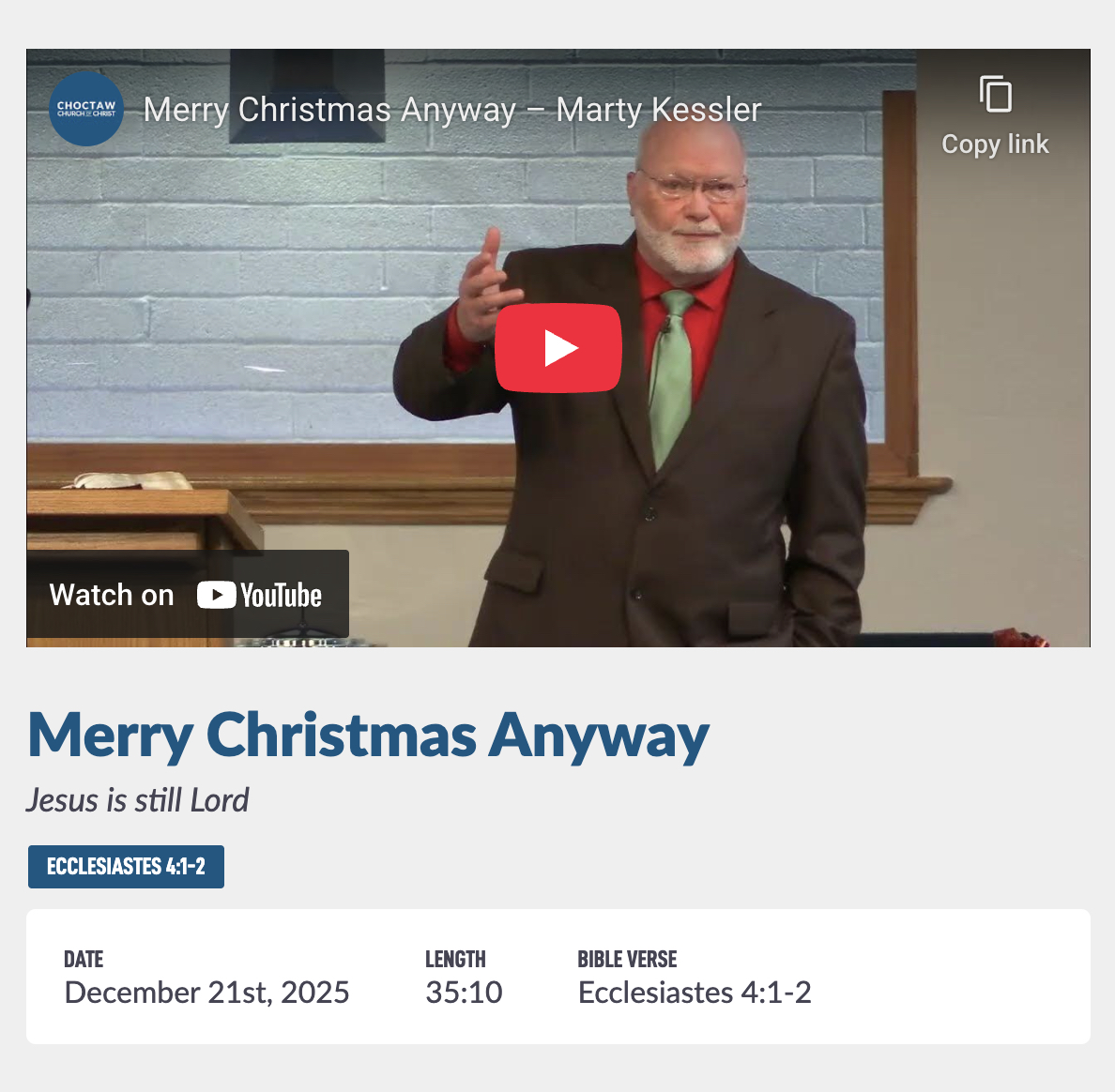This screenshot has width=1115, height=1092.
Task: Click the Ecclesiastes 4:1-2 Bible verse value
Action: (x=695, y=993)
